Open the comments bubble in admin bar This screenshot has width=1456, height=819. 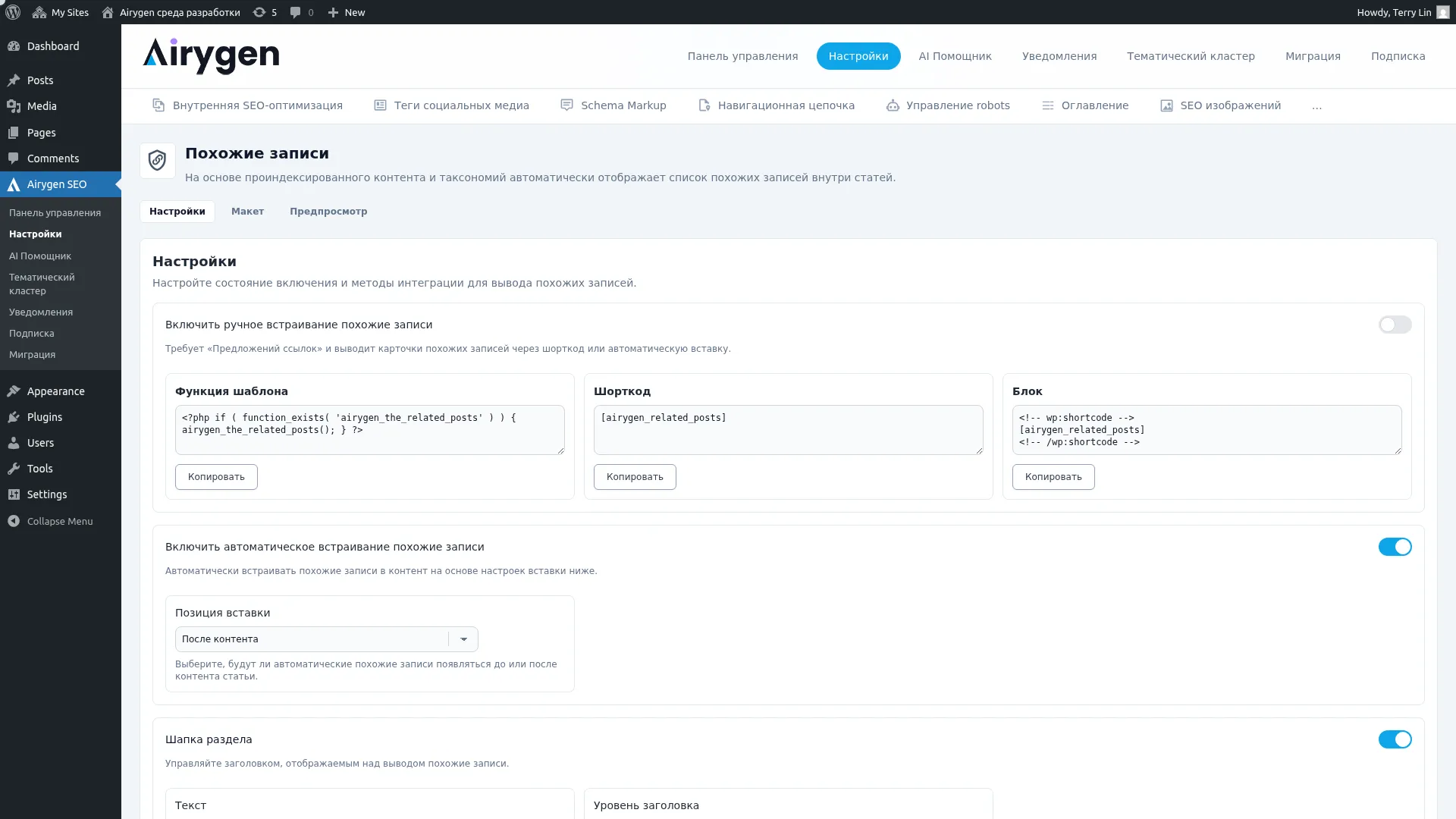click(302, 12)
